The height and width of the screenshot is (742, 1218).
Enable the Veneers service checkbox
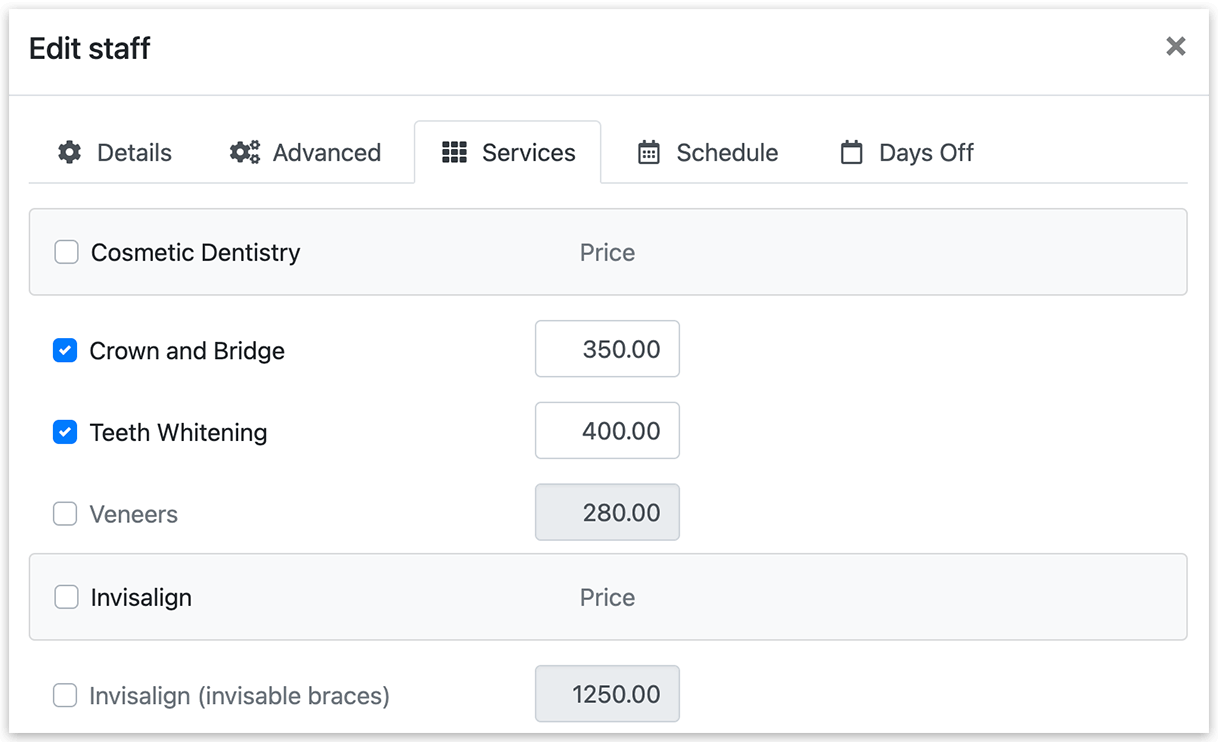point(65,514)
